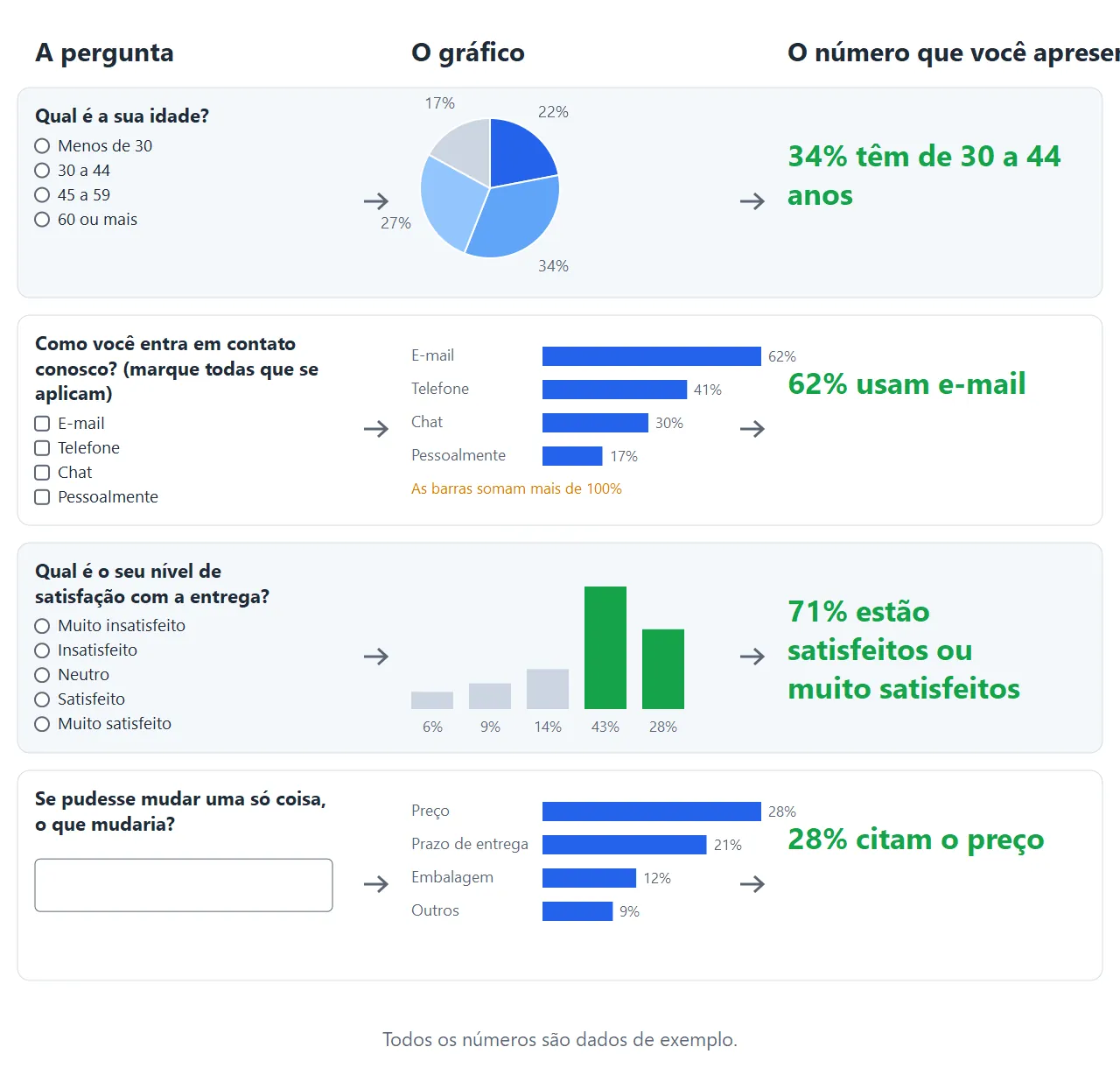
Task: Click the "62% usam e-mail" headline
Action: click(906, 384)
